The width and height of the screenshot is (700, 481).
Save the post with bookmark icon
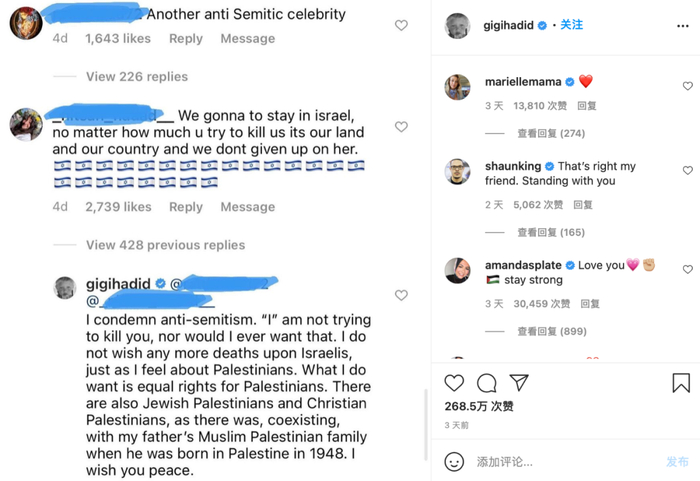pyautogui.click(x=681, y=383)
